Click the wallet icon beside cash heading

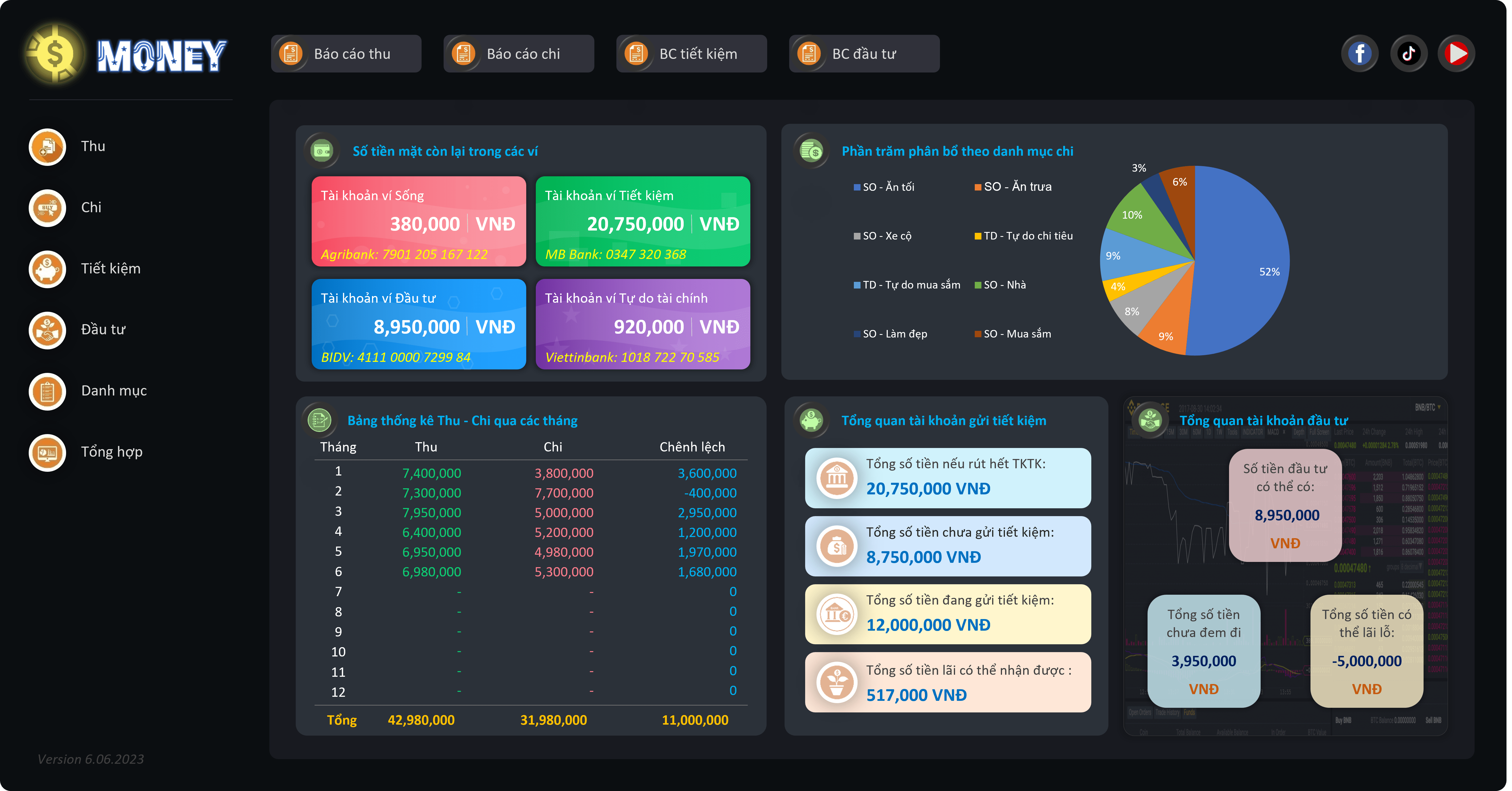point(322,151)
